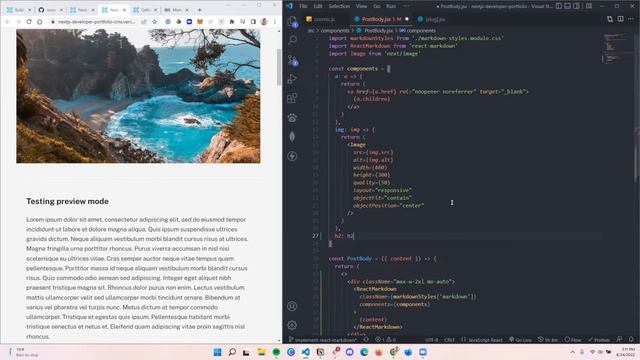Open a new browser tab

pos(200,9)
